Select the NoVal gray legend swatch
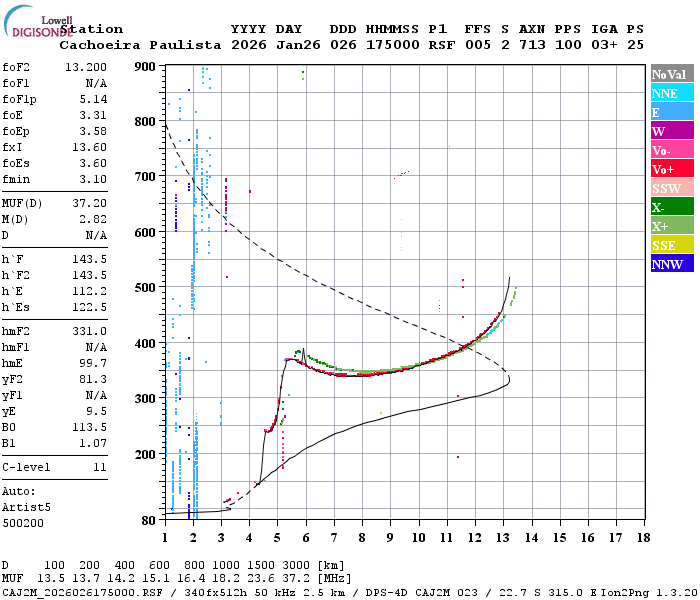 pyautogui.click(x=672, y=74)
